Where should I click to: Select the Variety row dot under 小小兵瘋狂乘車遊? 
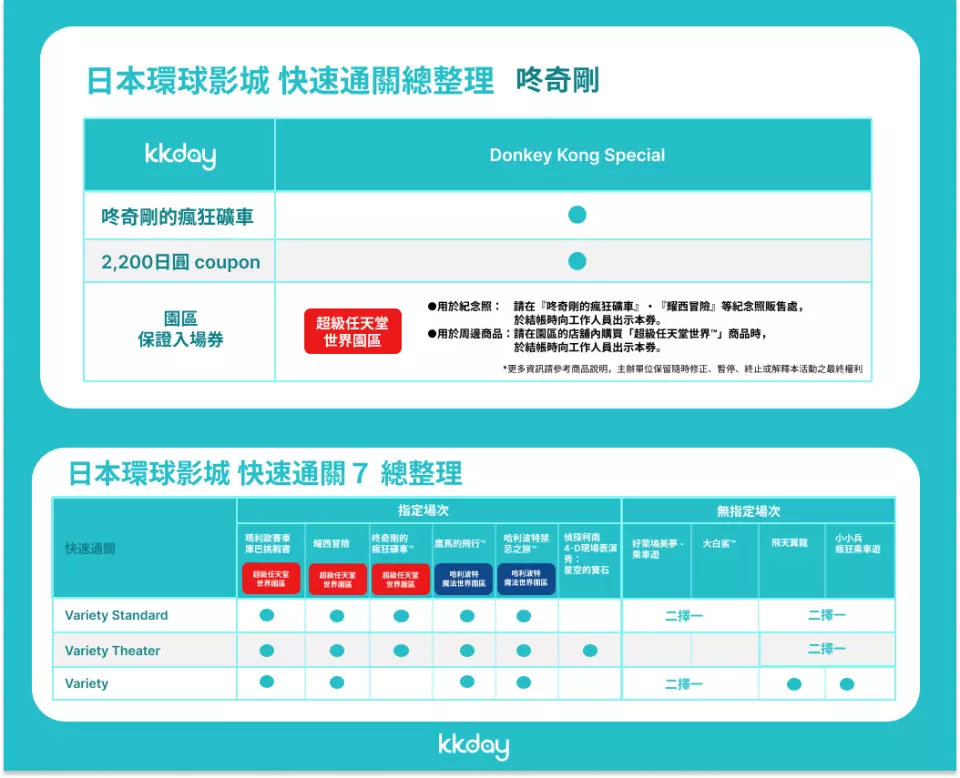(847, 685)
